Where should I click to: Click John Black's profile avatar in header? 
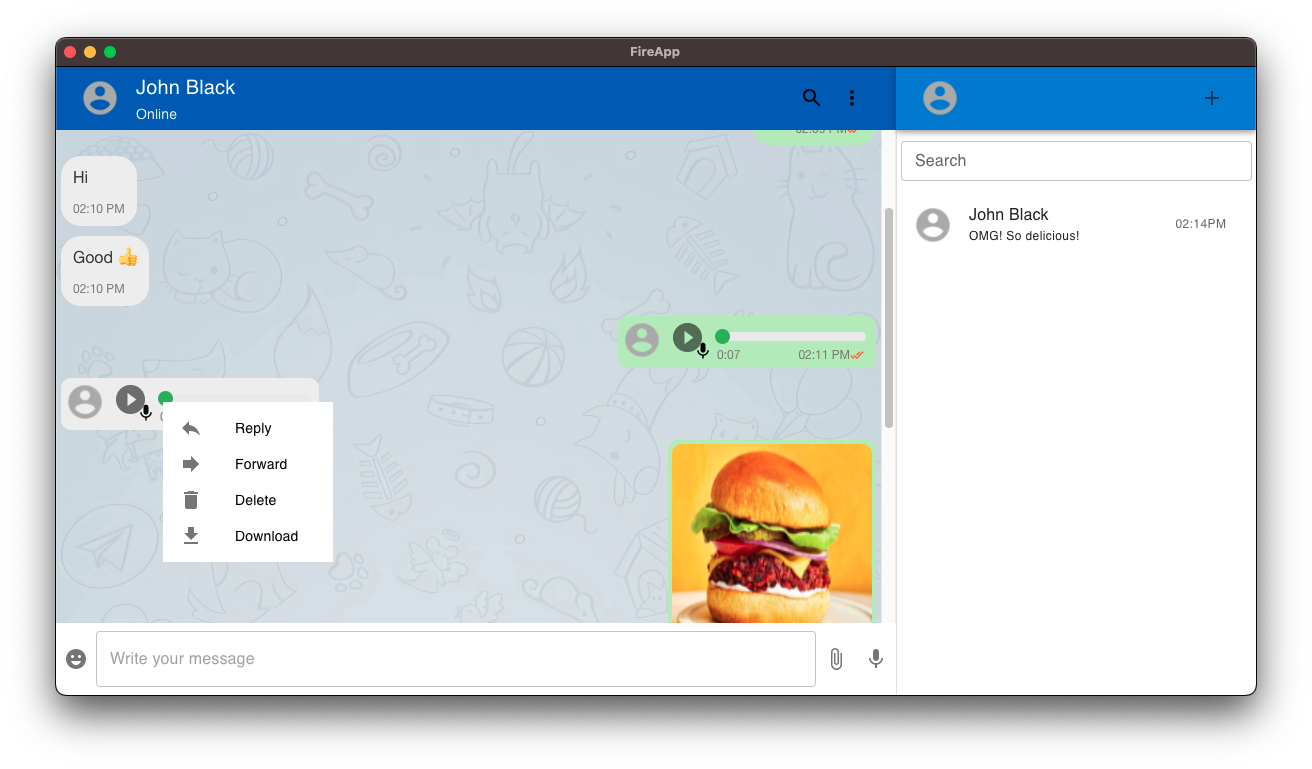[99, 98]
